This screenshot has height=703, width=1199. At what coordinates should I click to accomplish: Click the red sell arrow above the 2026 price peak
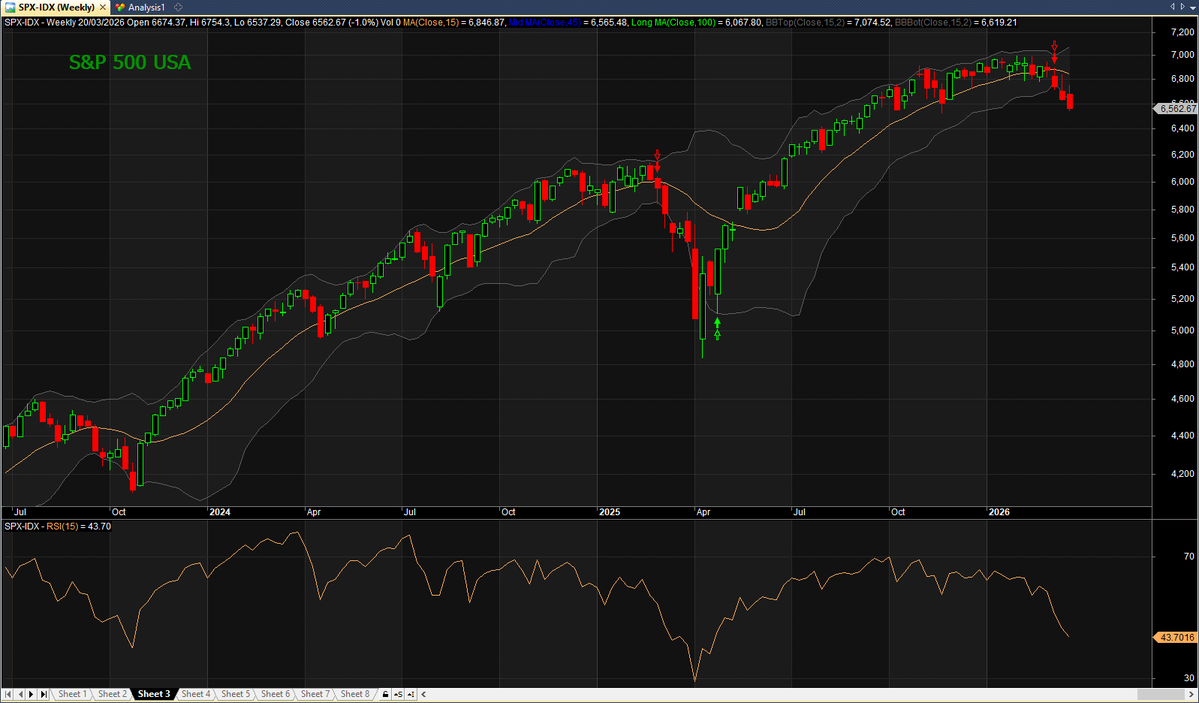tap(1054, 51)
